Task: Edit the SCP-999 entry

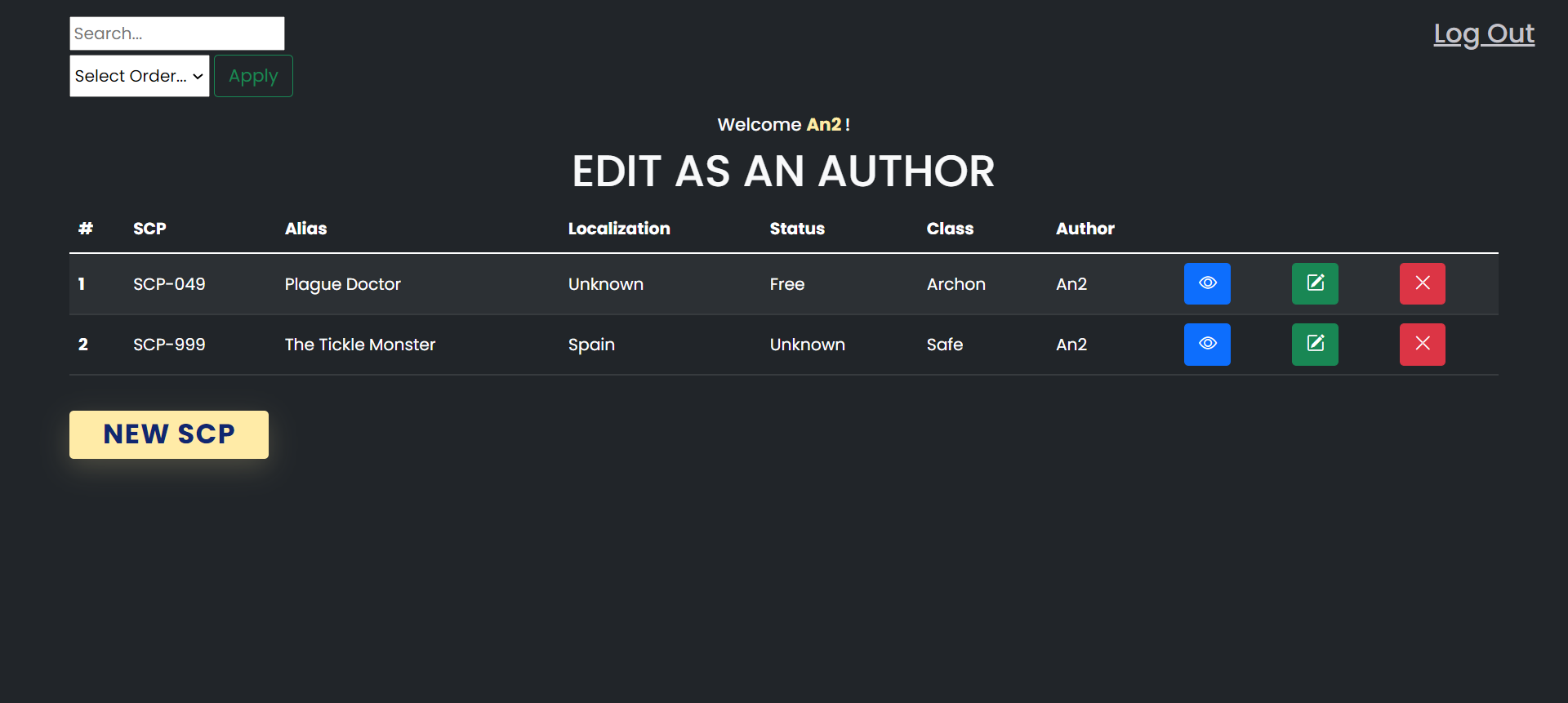Action: pyautogui.click(x=1315, y=344)
